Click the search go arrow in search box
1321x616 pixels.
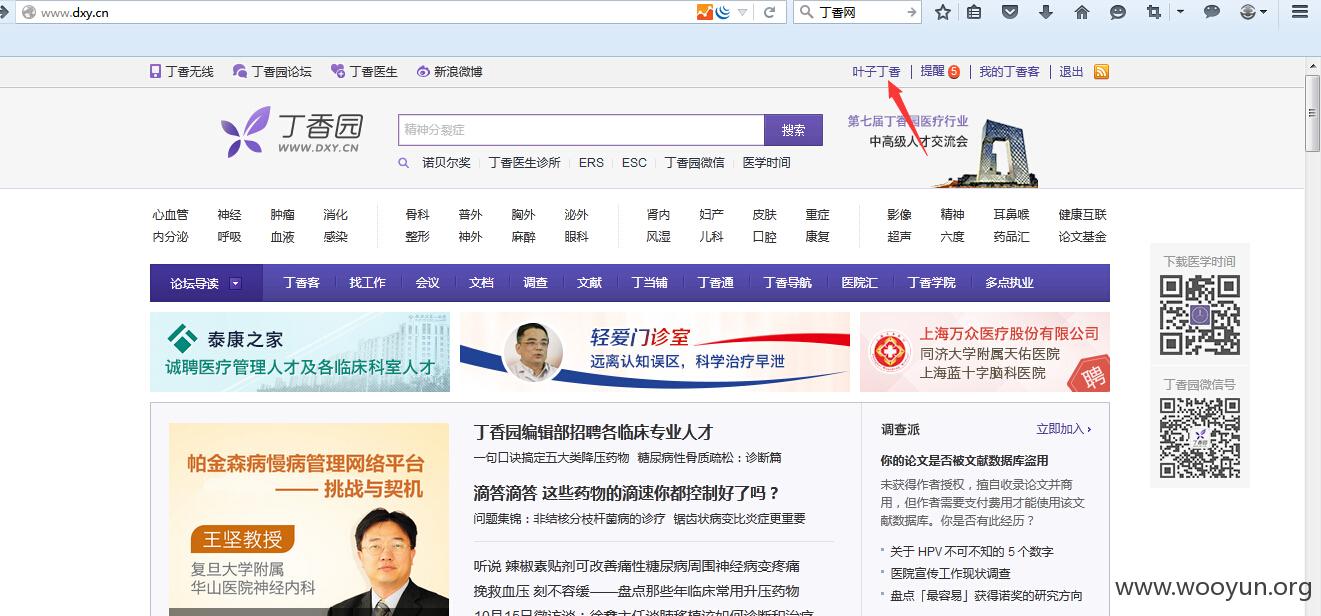point(912,12)
